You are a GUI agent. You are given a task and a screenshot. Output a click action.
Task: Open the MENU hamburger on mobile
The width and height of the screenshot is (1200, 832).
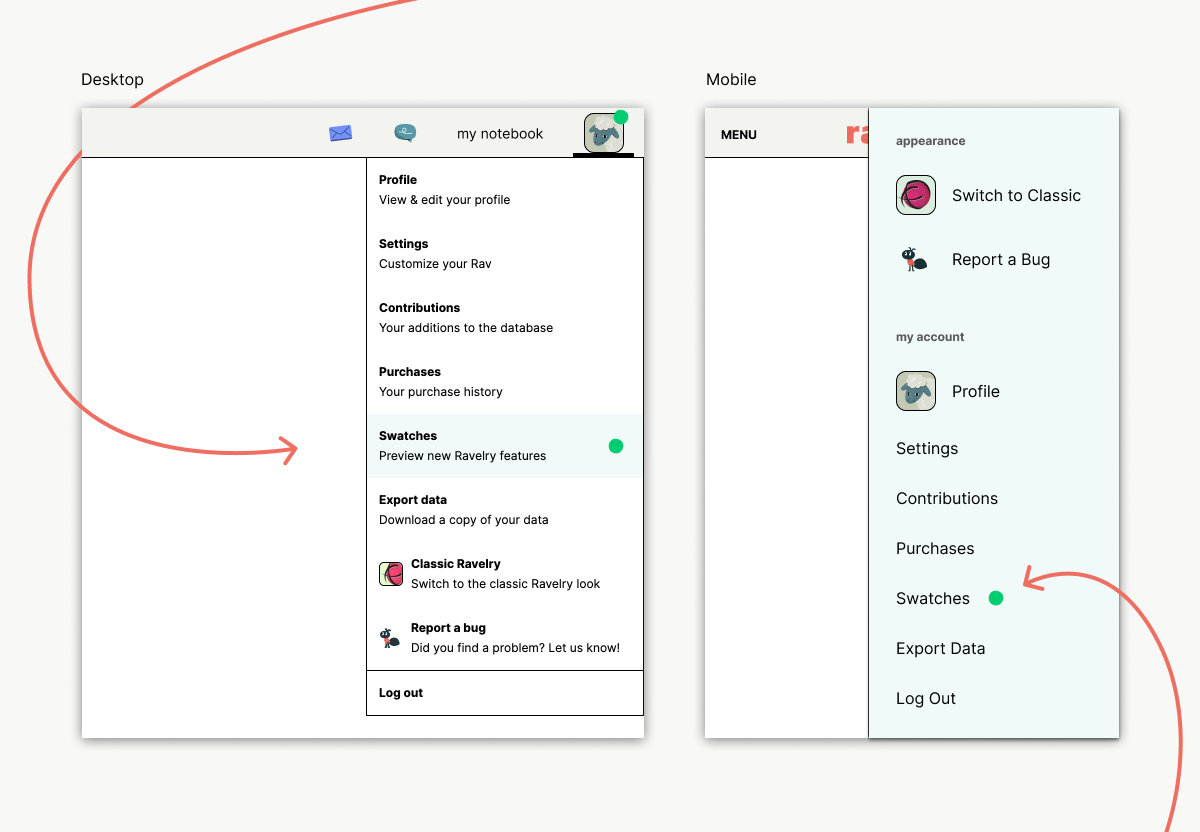[738, 134]
